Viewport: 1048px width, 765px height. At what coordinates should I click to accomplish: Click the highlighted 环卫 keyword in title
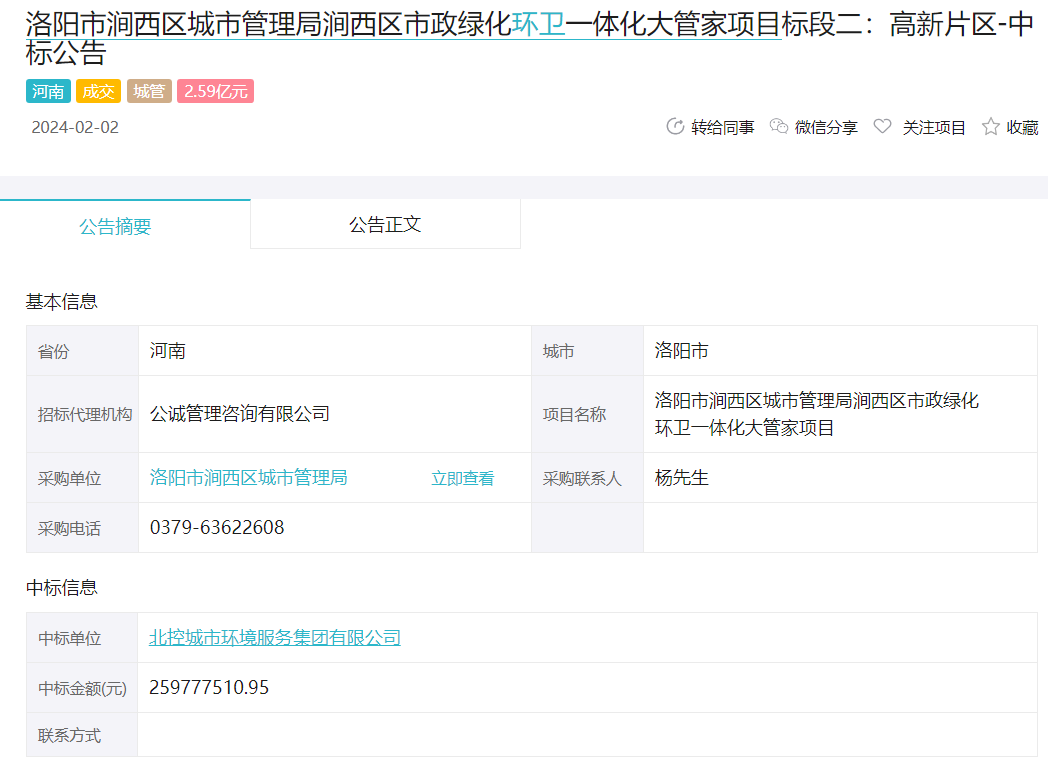[x=538, y=25]
